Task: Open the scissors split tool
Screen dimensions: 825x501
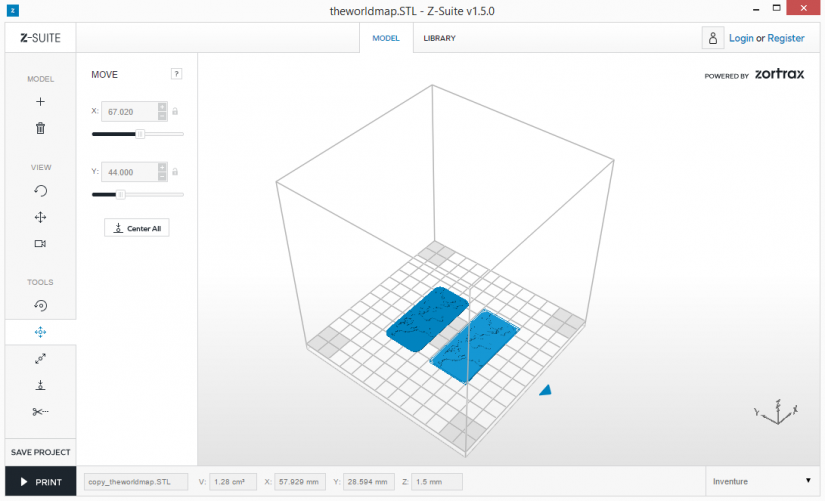Action: click(40, 412)
